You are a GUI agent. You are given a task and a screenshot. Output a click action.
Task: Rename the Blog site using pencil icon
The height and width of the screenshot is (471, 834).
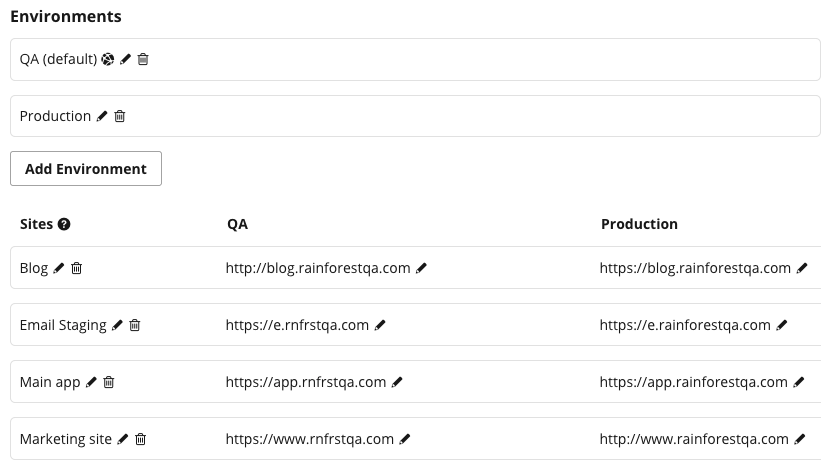click(59, 268)
